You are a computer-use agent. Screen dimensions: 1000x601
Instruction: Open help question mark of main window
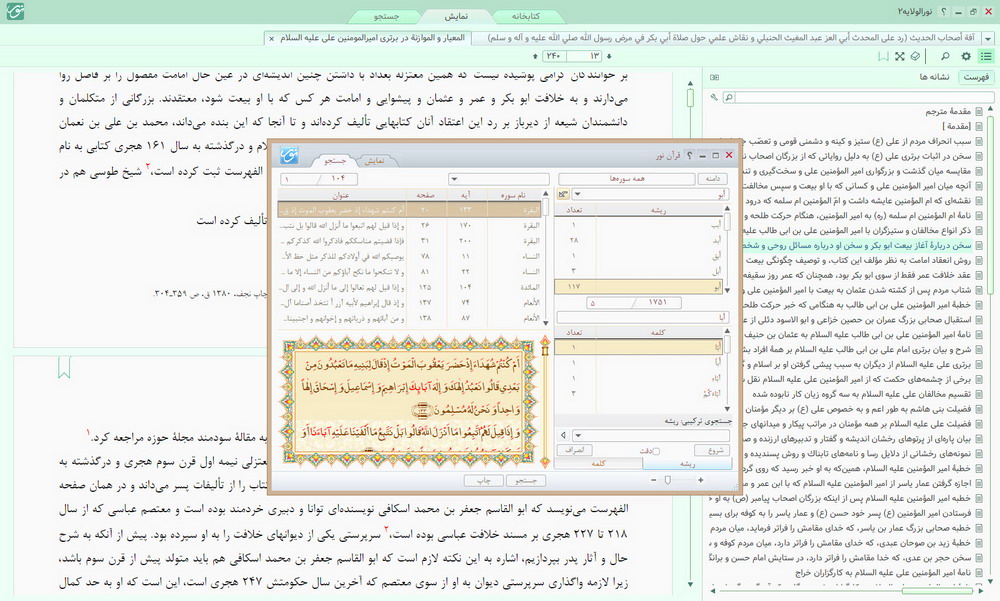coord(943,11)
